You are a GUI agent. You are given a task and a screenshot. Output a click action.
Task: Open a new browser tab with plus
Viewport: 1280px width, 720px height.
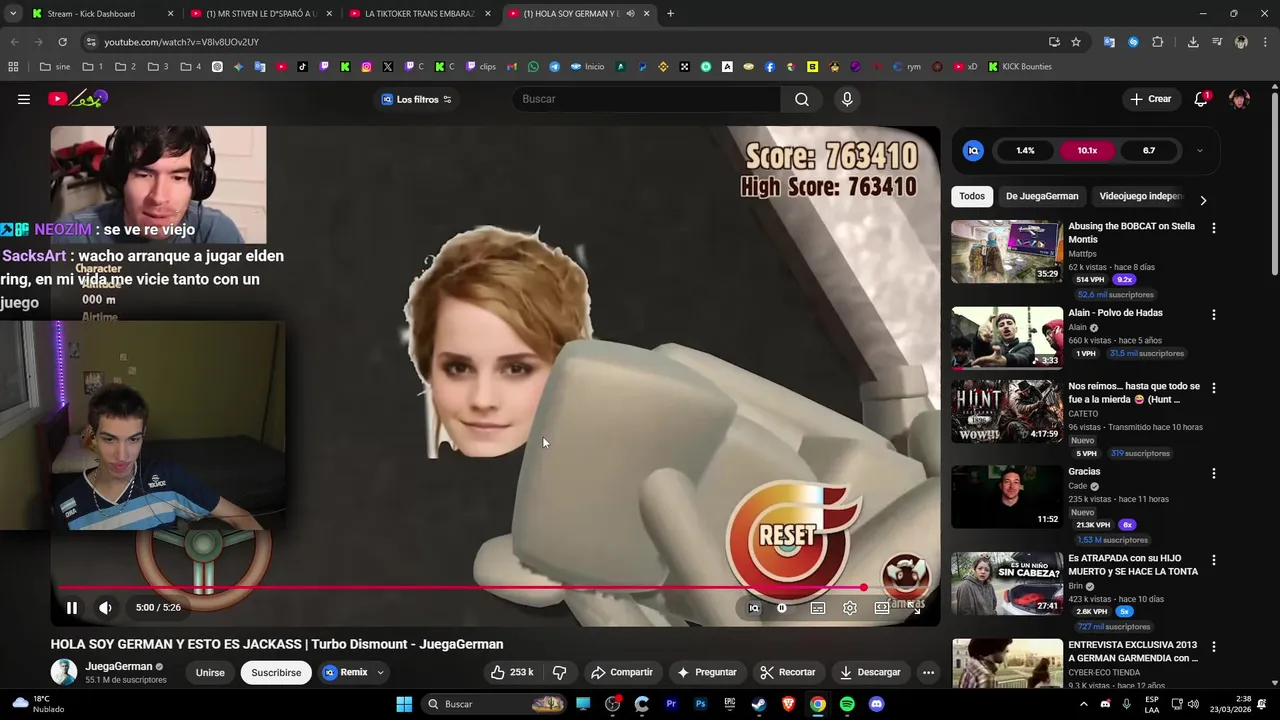click(670, 14)
